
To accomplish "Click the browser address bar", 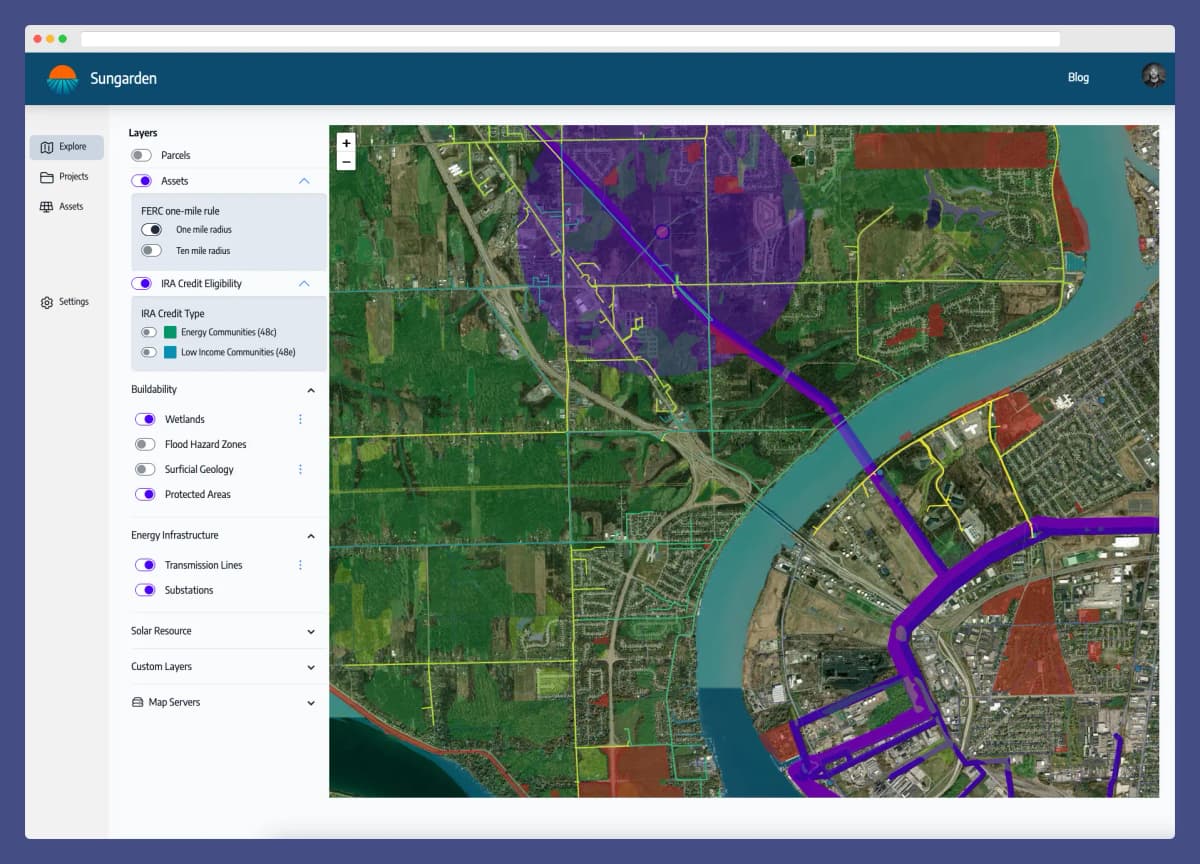I will coord(570,39).
